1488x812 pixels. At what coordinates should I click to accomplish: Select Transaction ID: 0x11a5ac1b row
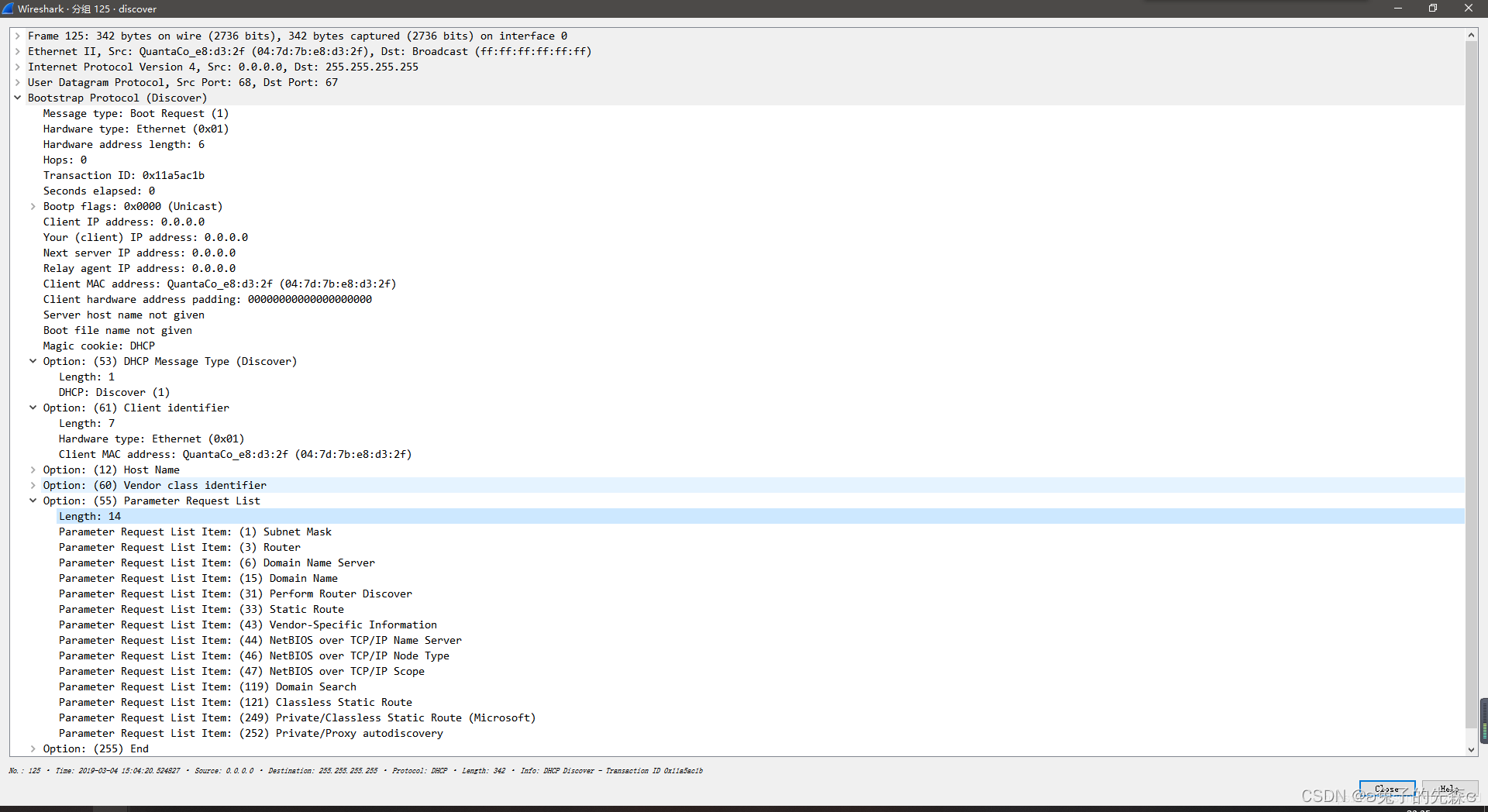[124, 175]
